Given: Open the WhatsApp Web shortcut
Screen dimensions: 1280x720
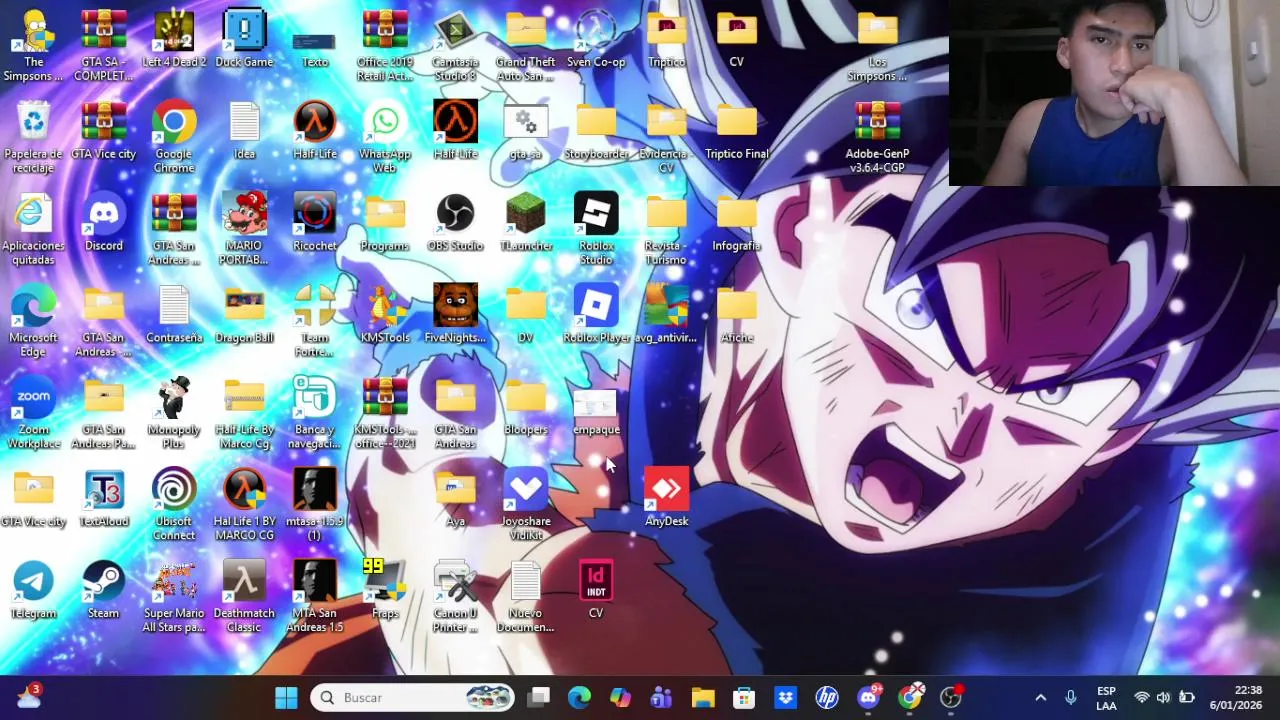Looking at the screenshot, I should [385, 138].
